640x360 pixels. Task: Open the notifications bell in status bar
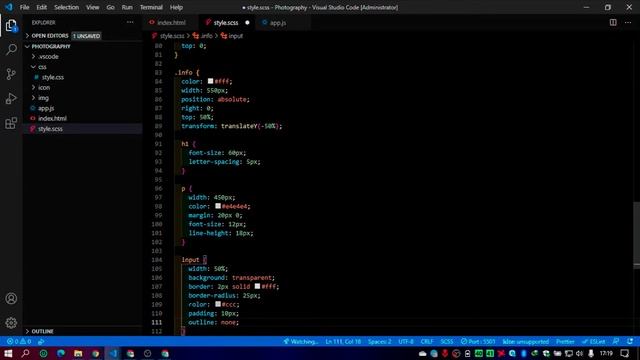coord(630,342)
